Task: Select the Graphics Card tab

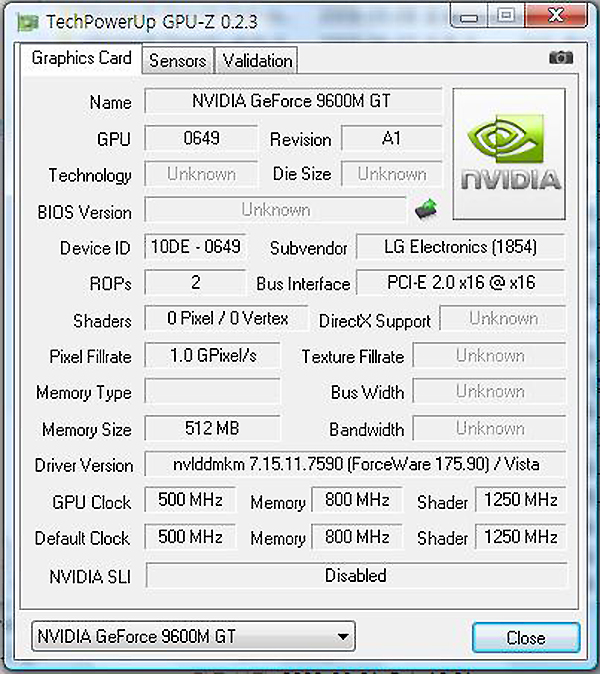Action: [81, 58]
